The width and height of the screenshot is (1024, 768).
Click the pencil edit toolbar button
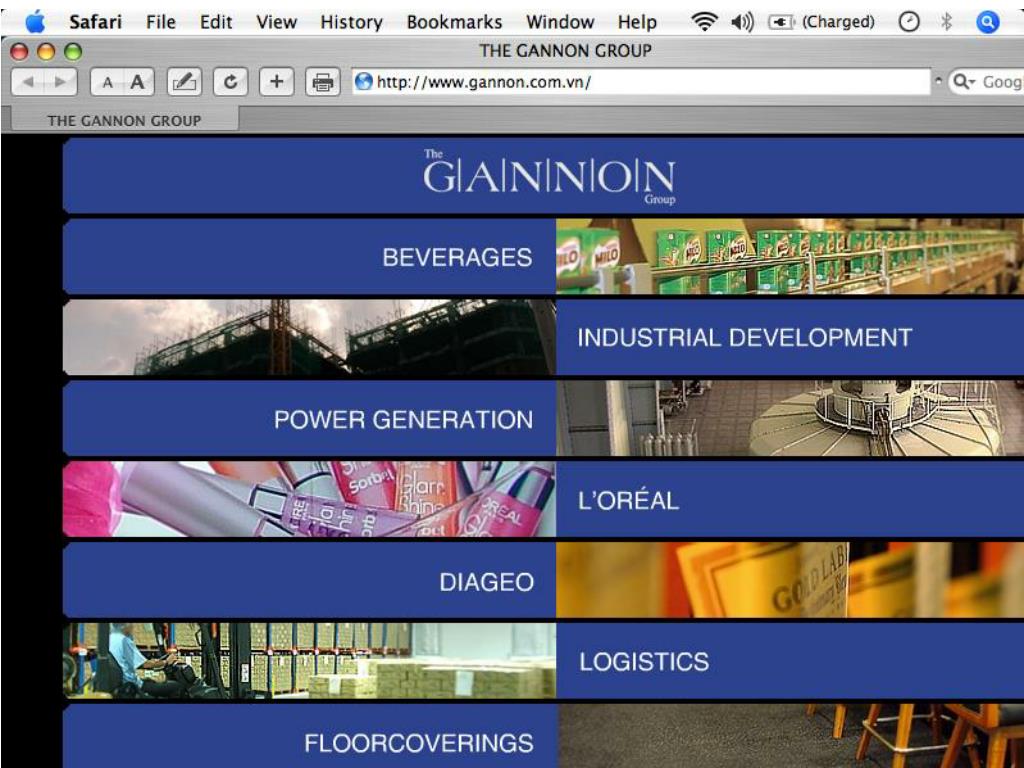coord(184,82)
